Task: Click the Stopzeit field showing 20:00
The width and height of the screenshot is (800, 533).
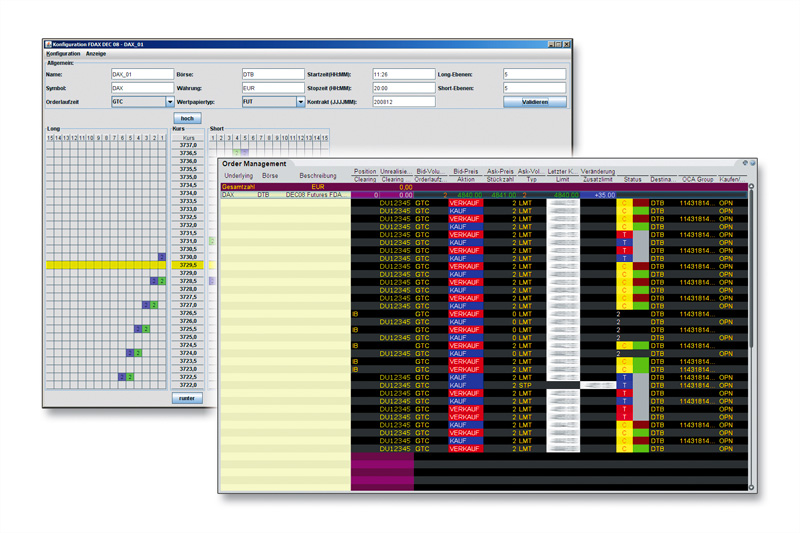Action: (402, 88)
